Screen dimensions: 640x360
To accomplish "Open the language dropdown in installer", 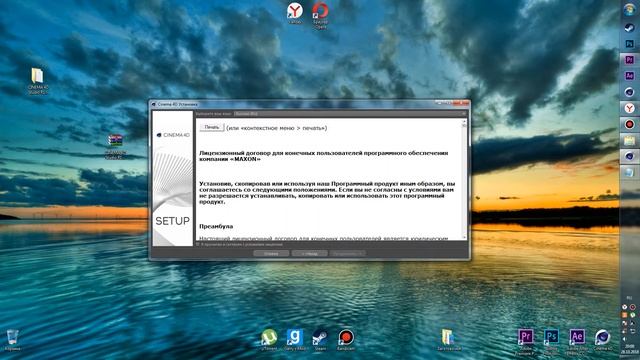I will tap(351, 113).
